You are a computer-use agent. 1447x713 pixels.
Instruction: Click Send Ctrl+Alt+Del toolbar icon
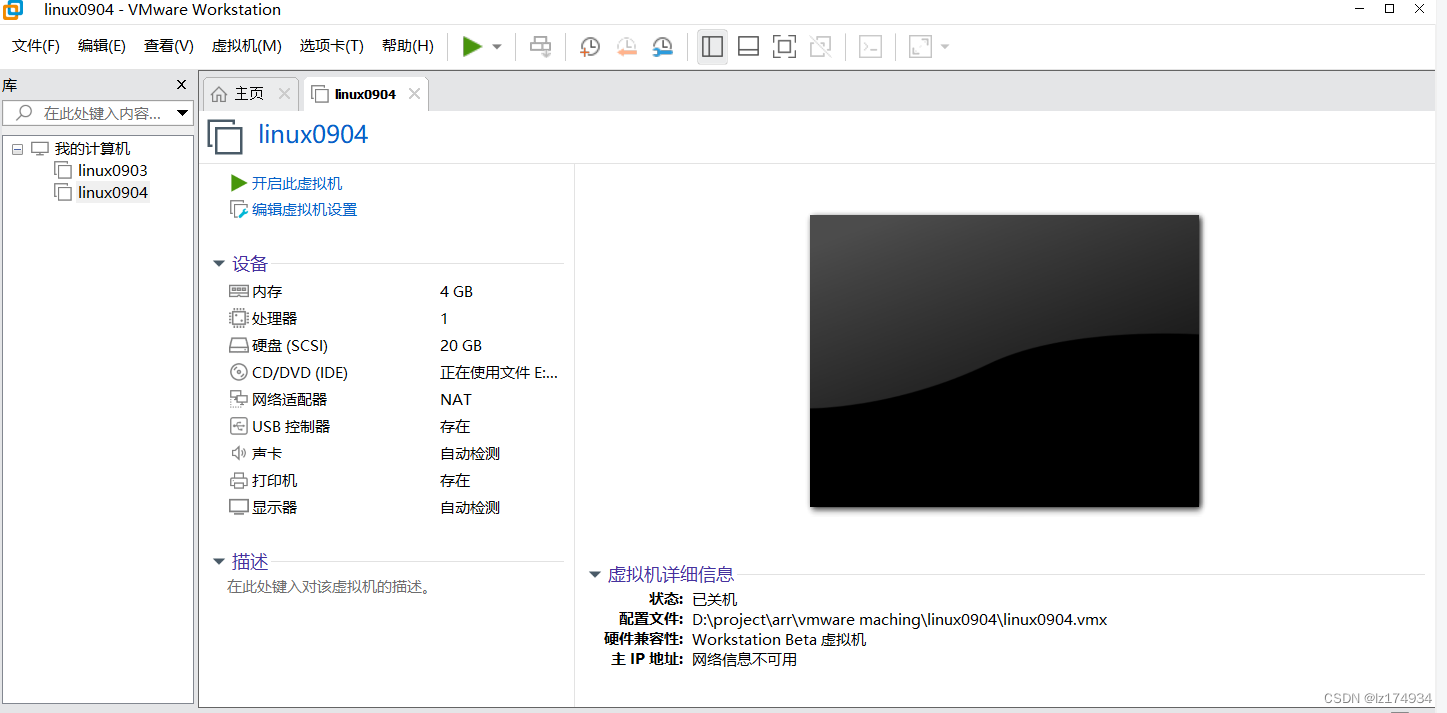[541, 46]
